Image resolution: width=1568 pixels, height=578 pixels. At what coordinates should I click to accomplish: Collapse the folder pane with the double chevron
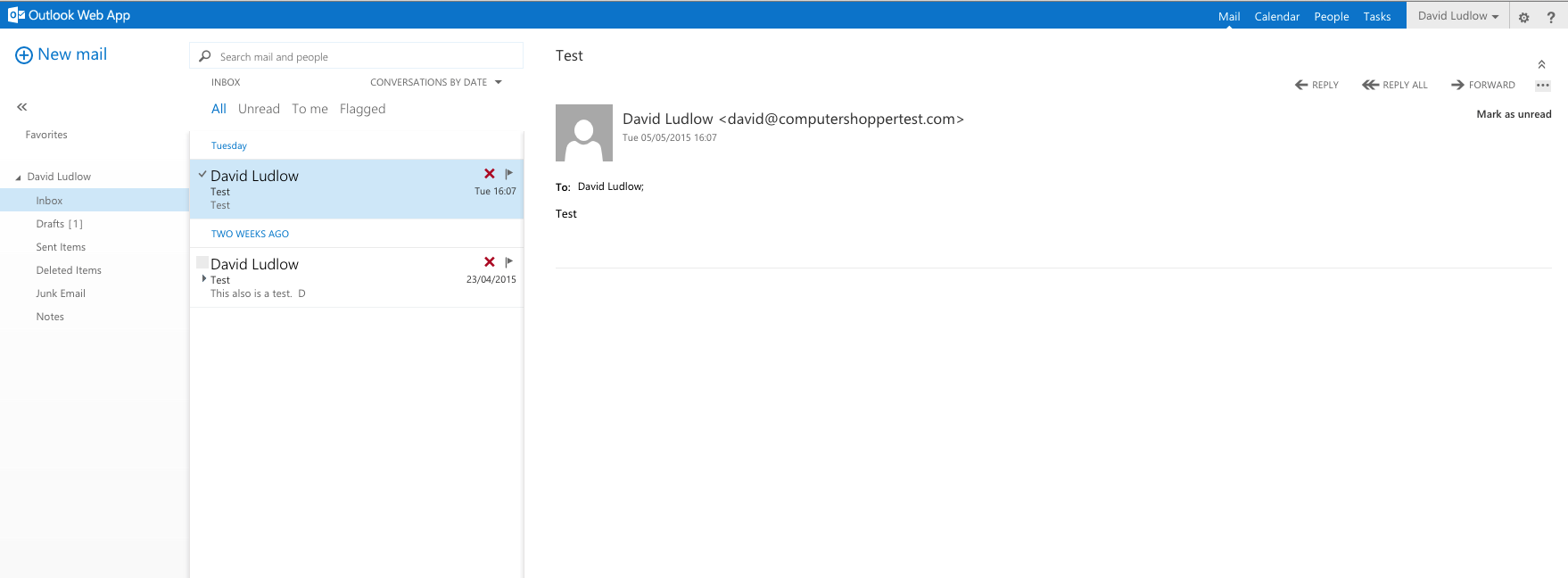point(22,107)
